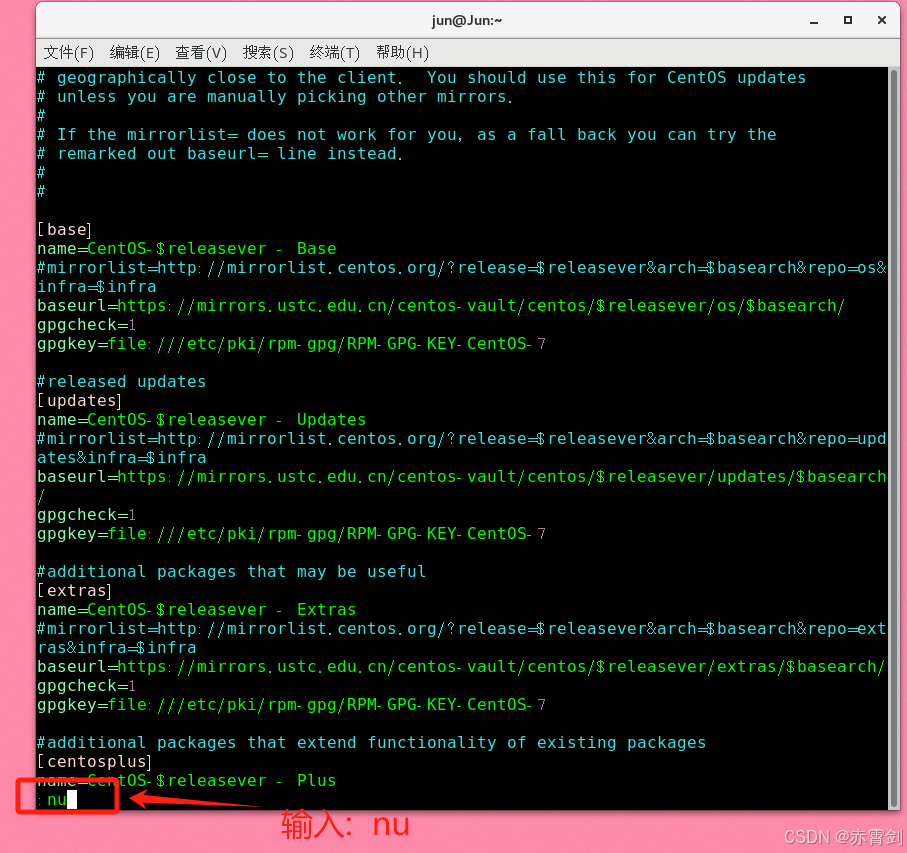Click the baseurl line containing /extras/$basearch/

click(x=461, y=666)
